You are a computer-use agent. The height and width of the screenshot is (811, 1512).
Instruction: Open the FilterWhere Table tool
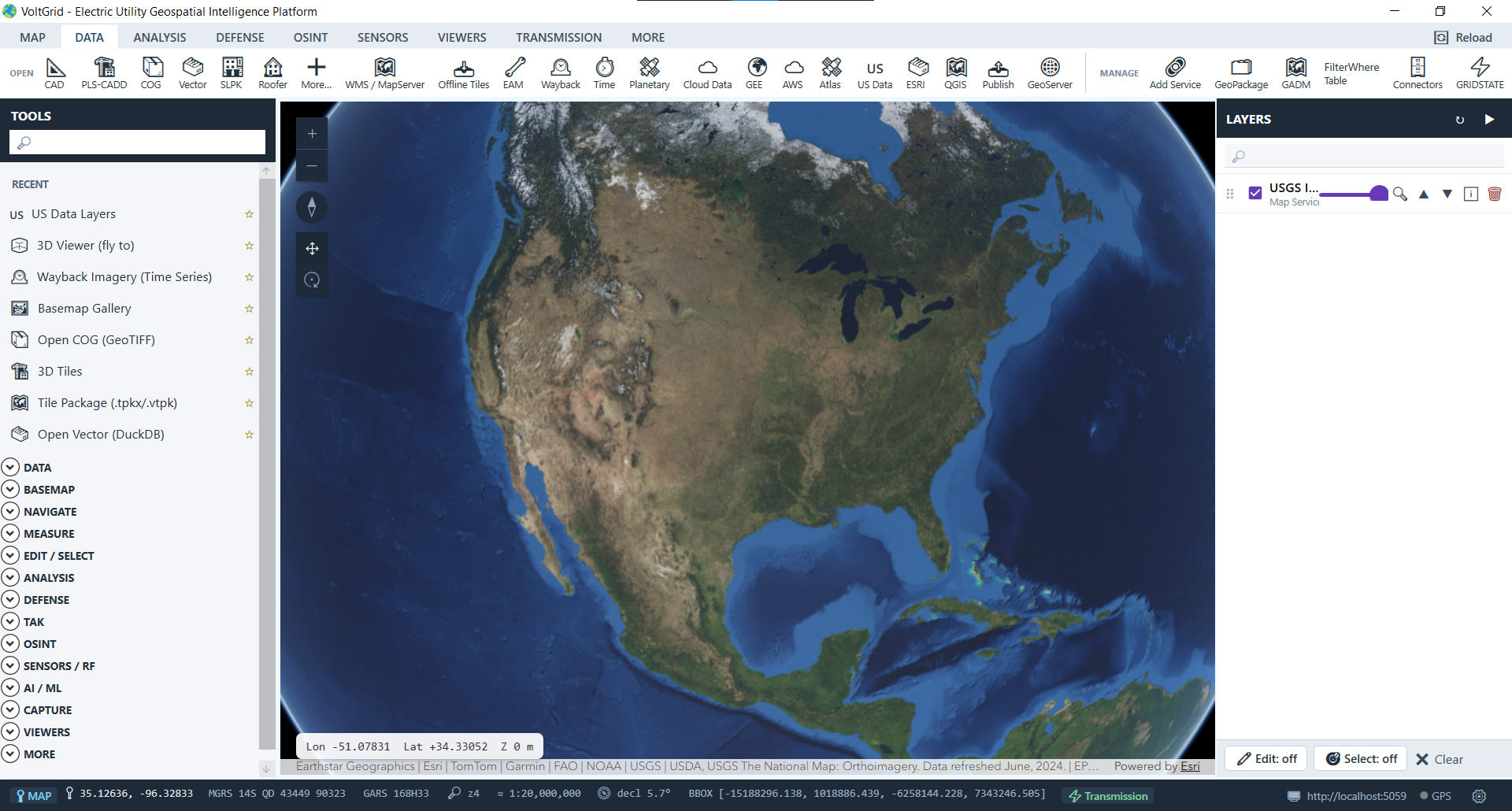click(1351, 73)
